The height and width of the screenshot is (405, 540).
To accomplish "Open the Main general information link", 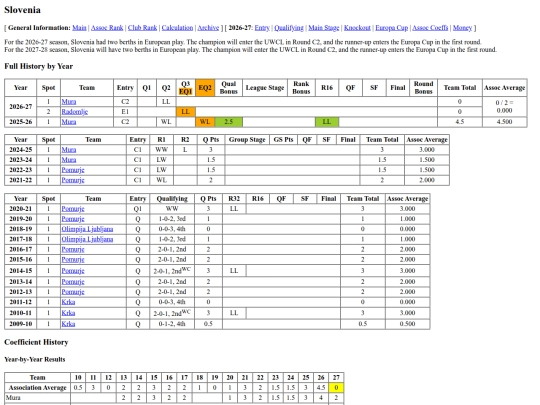I will [79, 28].
